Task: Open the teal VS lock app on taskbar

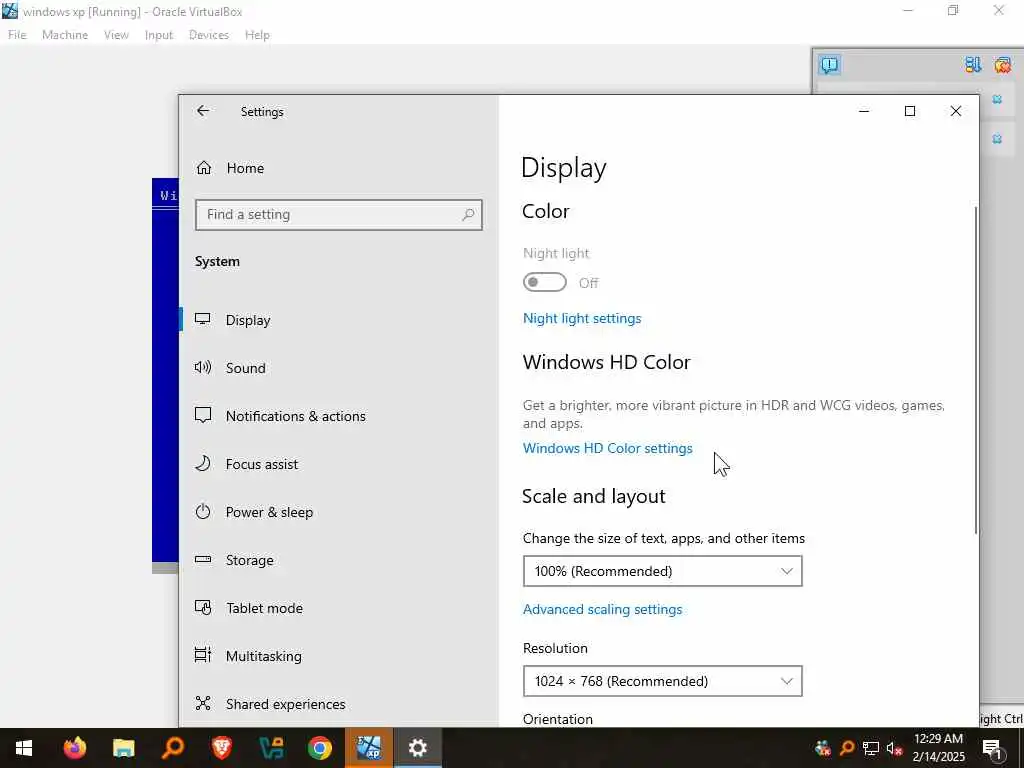Action: tap(271, 748)
